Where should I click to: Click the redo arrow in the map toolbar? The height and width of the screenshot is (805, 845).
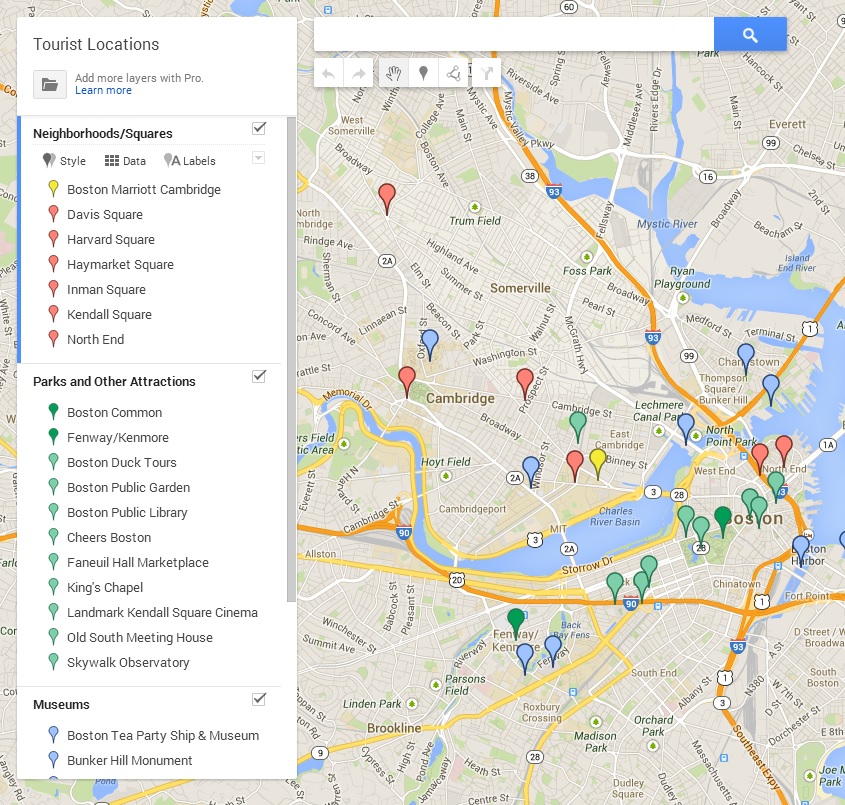[358, 73]
